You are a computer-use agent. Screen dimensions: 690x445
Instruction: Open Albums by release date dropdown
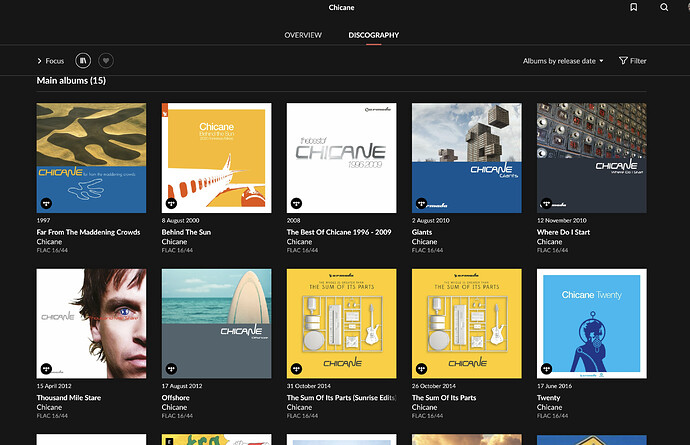563,61
